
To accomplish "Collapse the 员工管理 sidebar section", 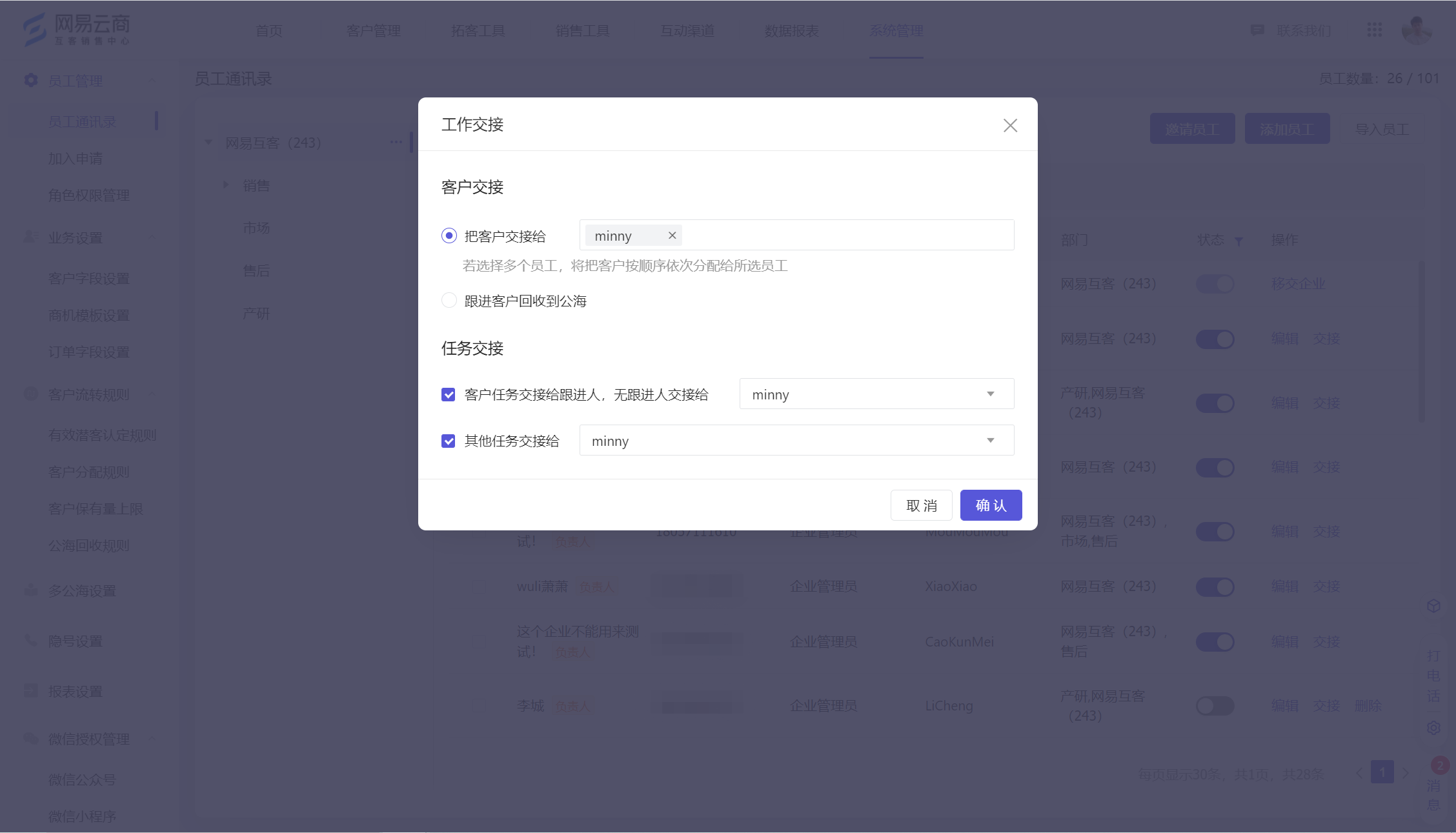I will 152,80.
